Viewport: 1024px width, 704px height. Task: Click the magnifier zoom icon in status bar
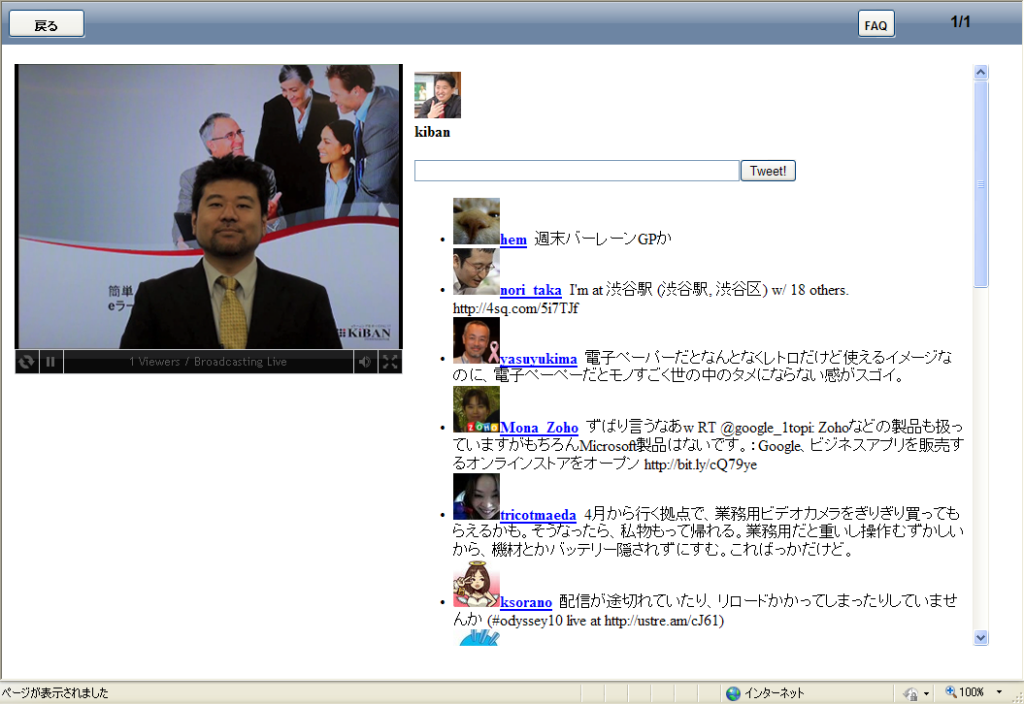950,691
